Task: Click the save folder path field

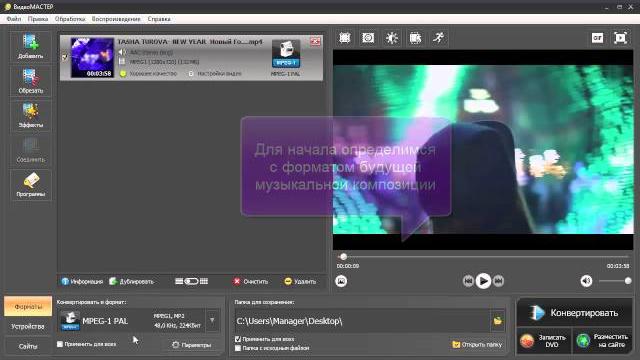Action: tap(362, 321)
